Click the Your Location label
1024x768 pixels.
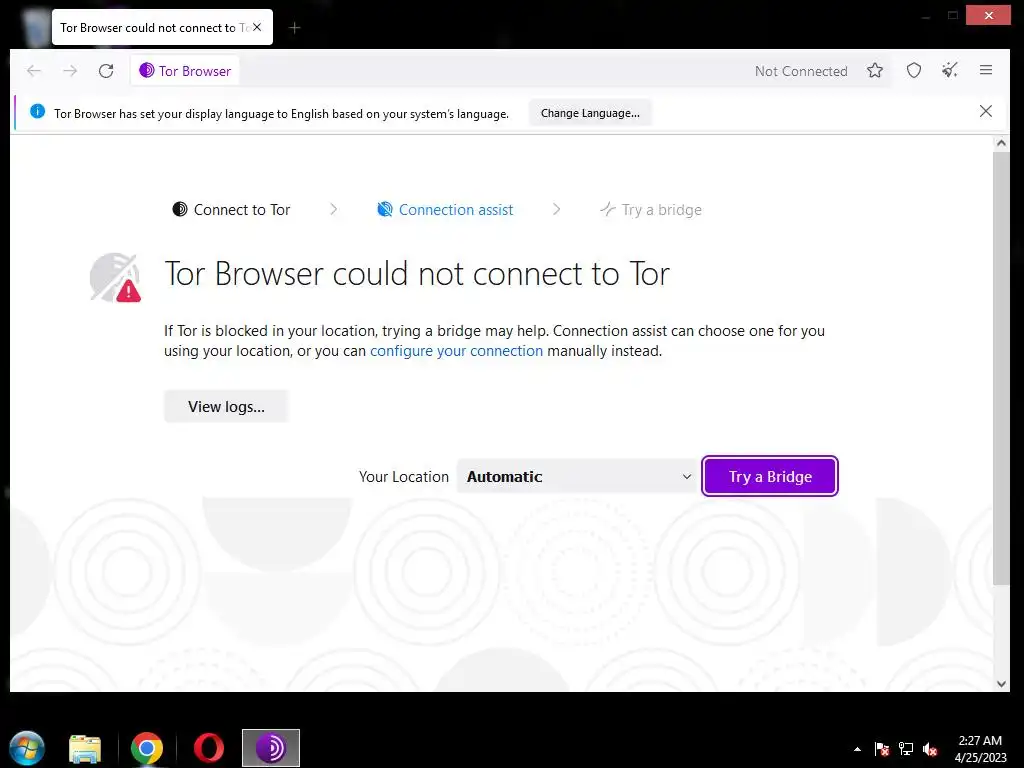click(x=404, y=477)
